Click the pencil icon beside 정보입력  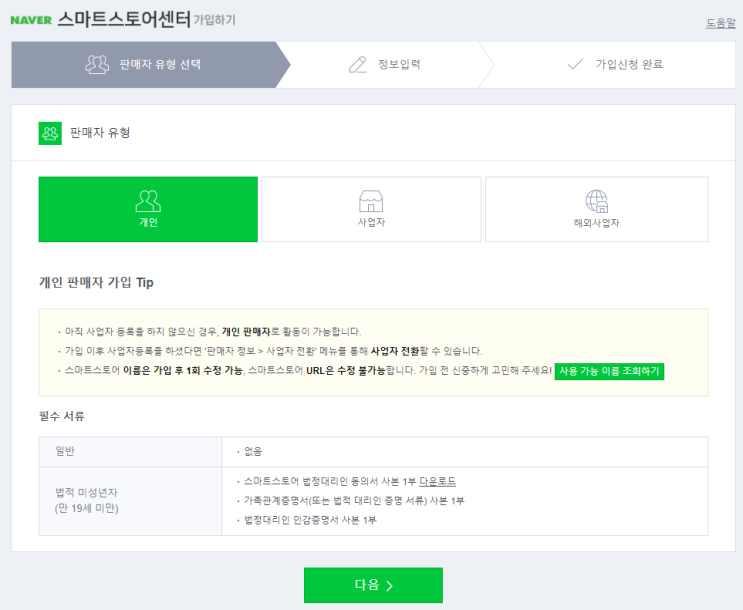(358, 64)
